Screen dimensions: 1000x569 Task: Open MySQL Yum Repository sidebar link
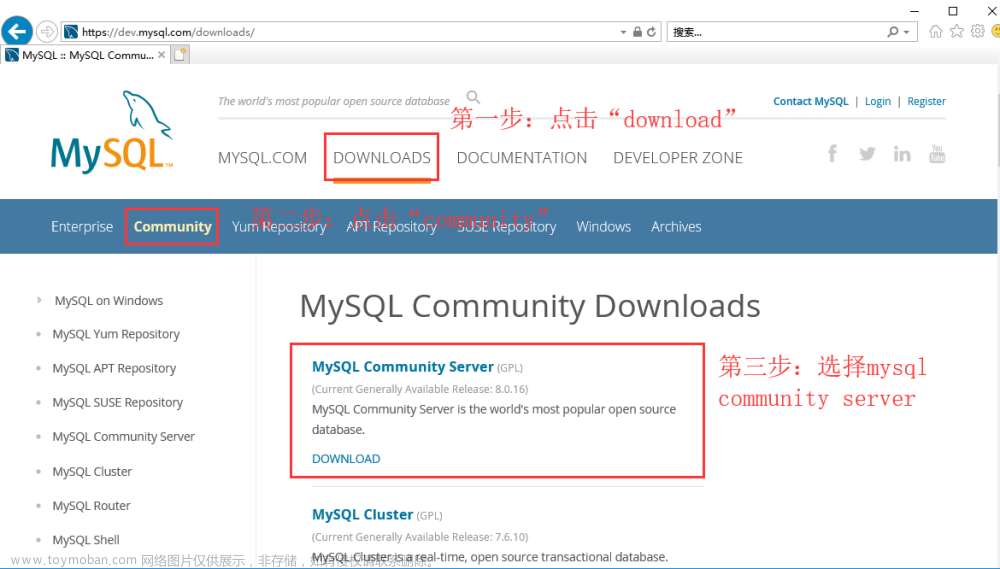116,334
